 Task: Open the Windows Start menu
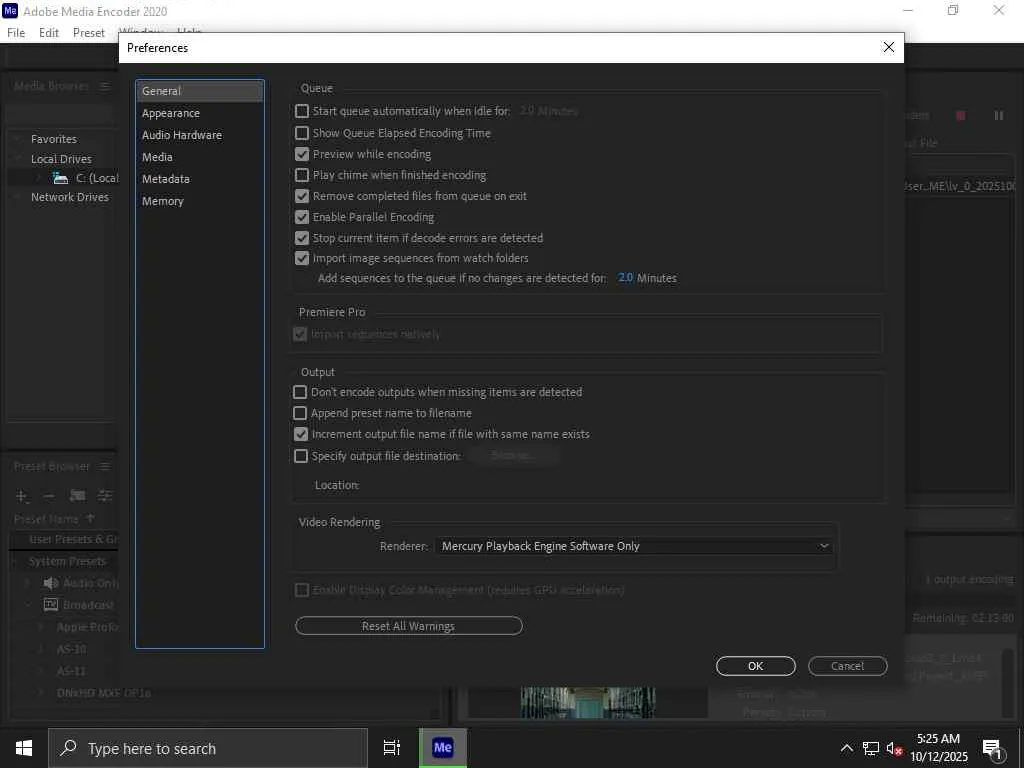(24, 748)
